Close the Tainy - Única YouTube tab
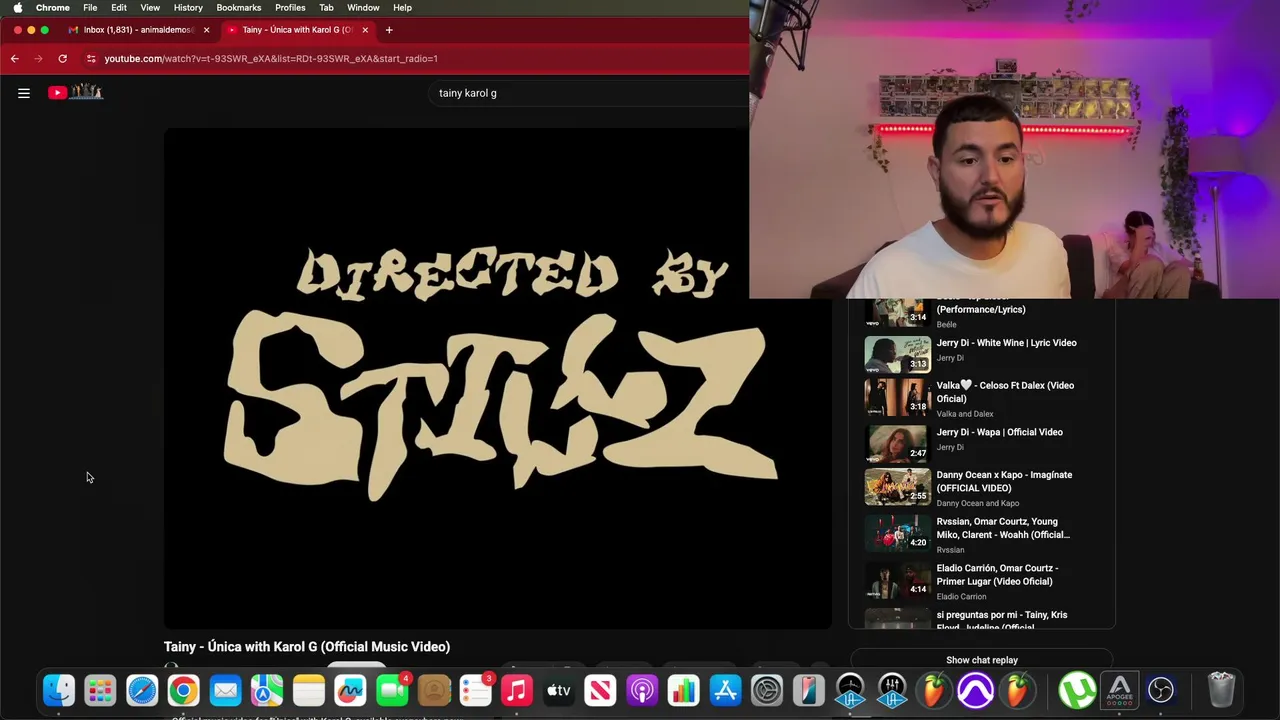Screen dimensions: 1280x720 [x=365, y=30]
